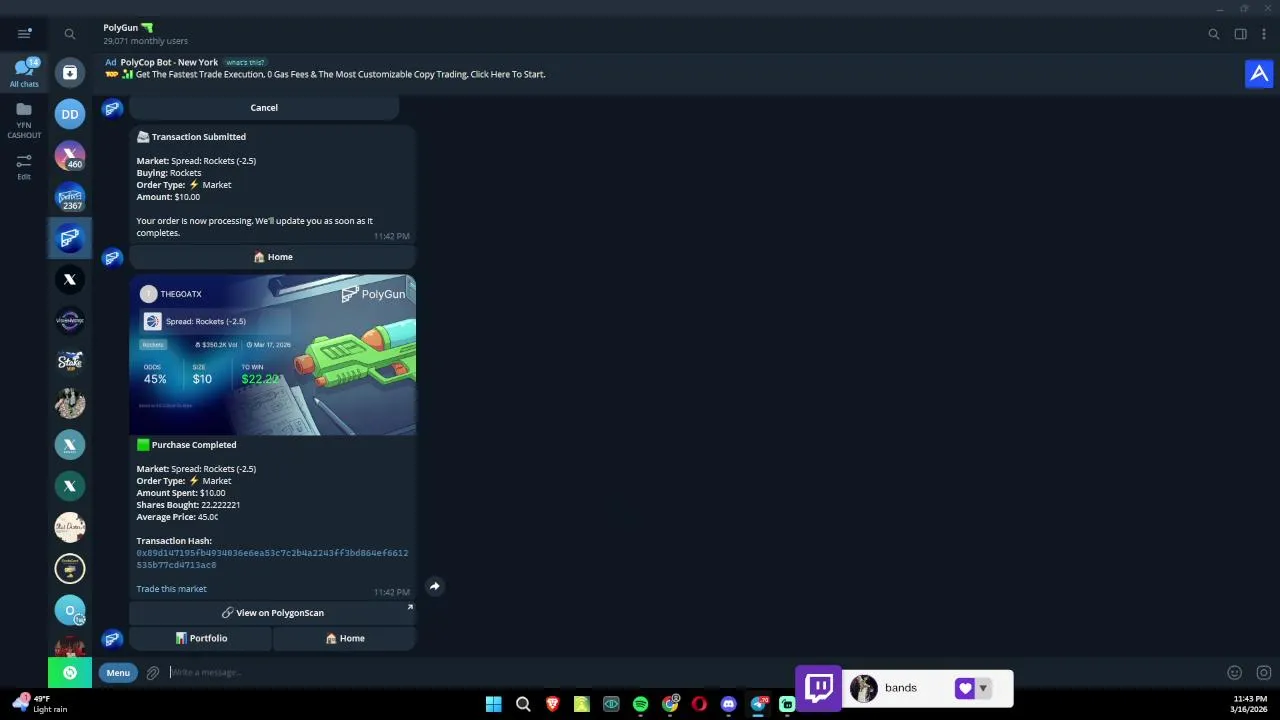Click the transaction hash link
This screenshot has height=720, width=1280.
[x=272, y=559]
